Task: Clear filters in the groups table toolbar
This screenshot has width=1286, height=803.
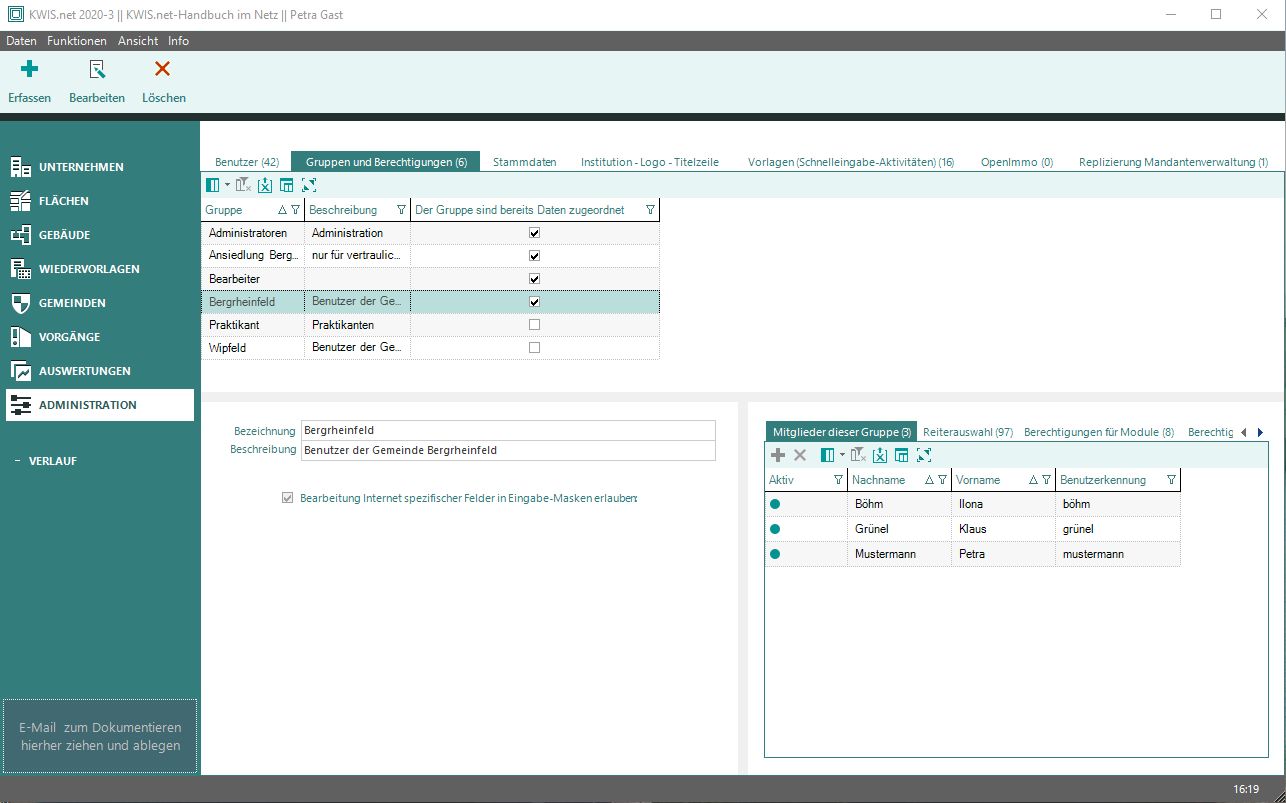Action: (243, 185)
